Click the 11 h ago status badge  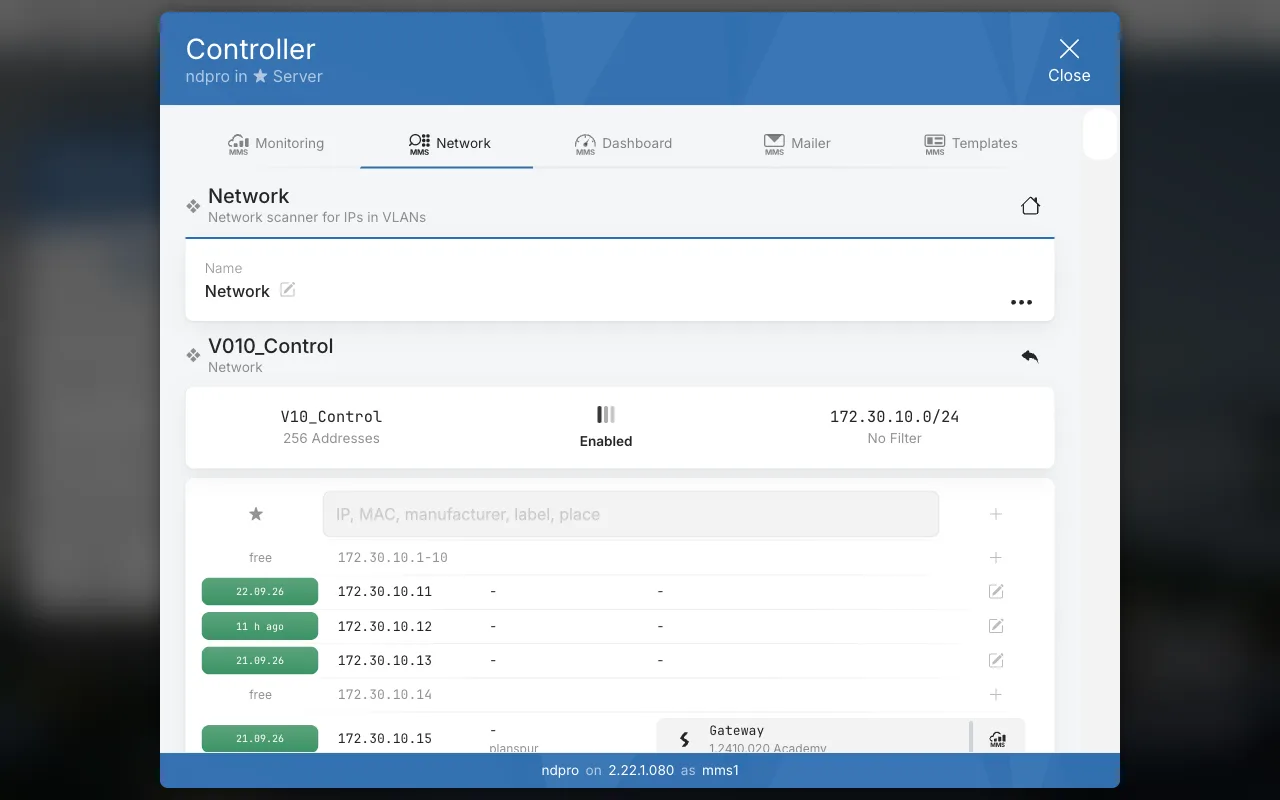(x=260, y=626)
